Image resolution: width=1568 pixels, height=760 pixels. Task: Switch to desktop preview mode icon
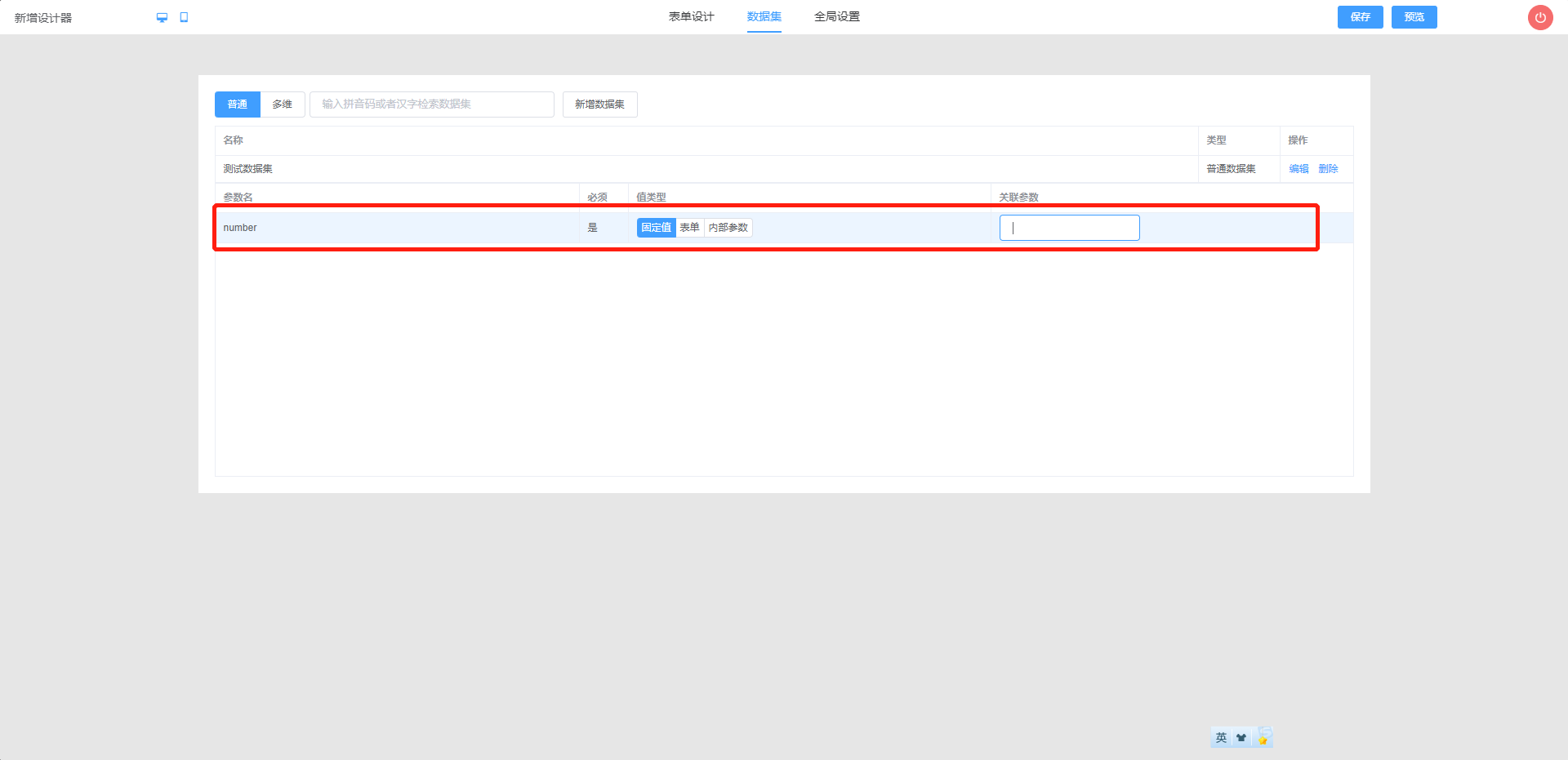(162, 17)
